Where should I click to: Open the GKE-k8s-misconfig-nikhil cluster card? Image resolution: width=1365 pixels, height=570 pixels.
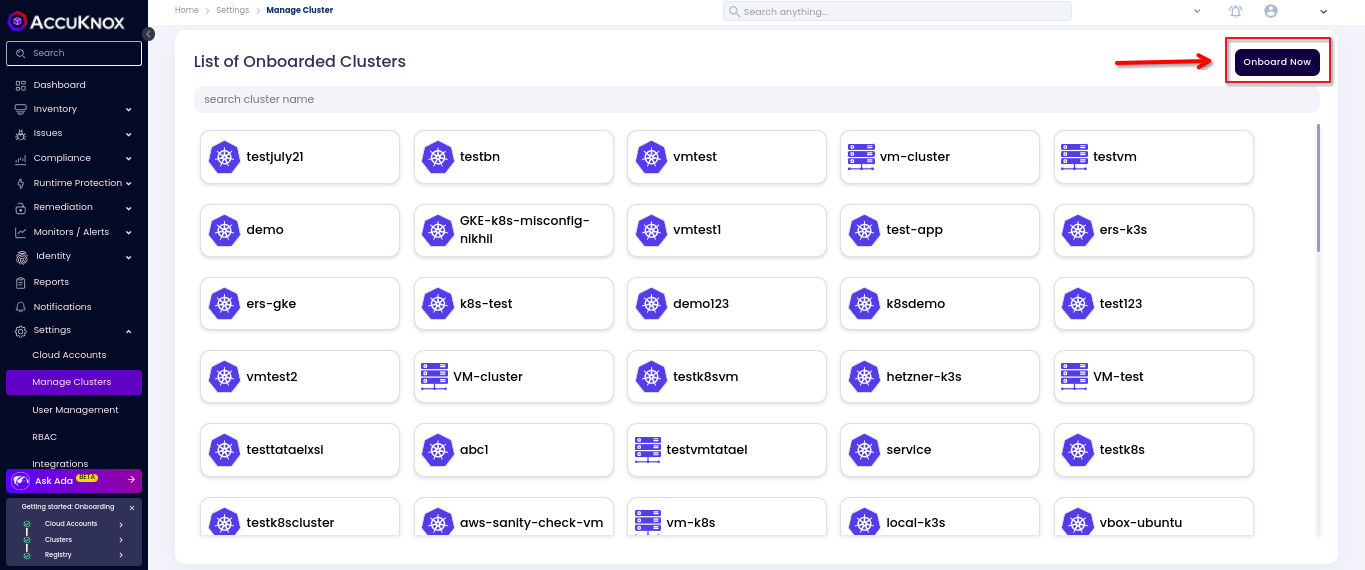click(x=513, y=230)
